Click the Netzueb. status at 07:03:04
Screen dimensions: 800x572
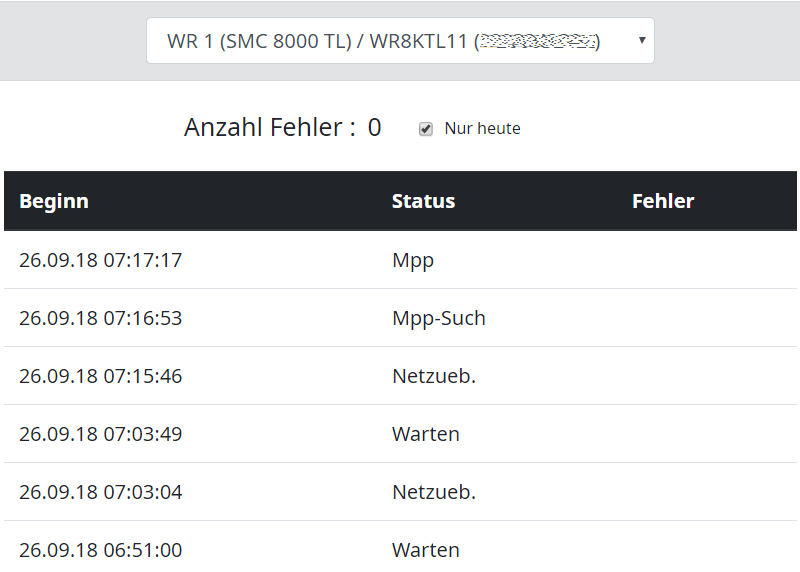pos(433,492)
